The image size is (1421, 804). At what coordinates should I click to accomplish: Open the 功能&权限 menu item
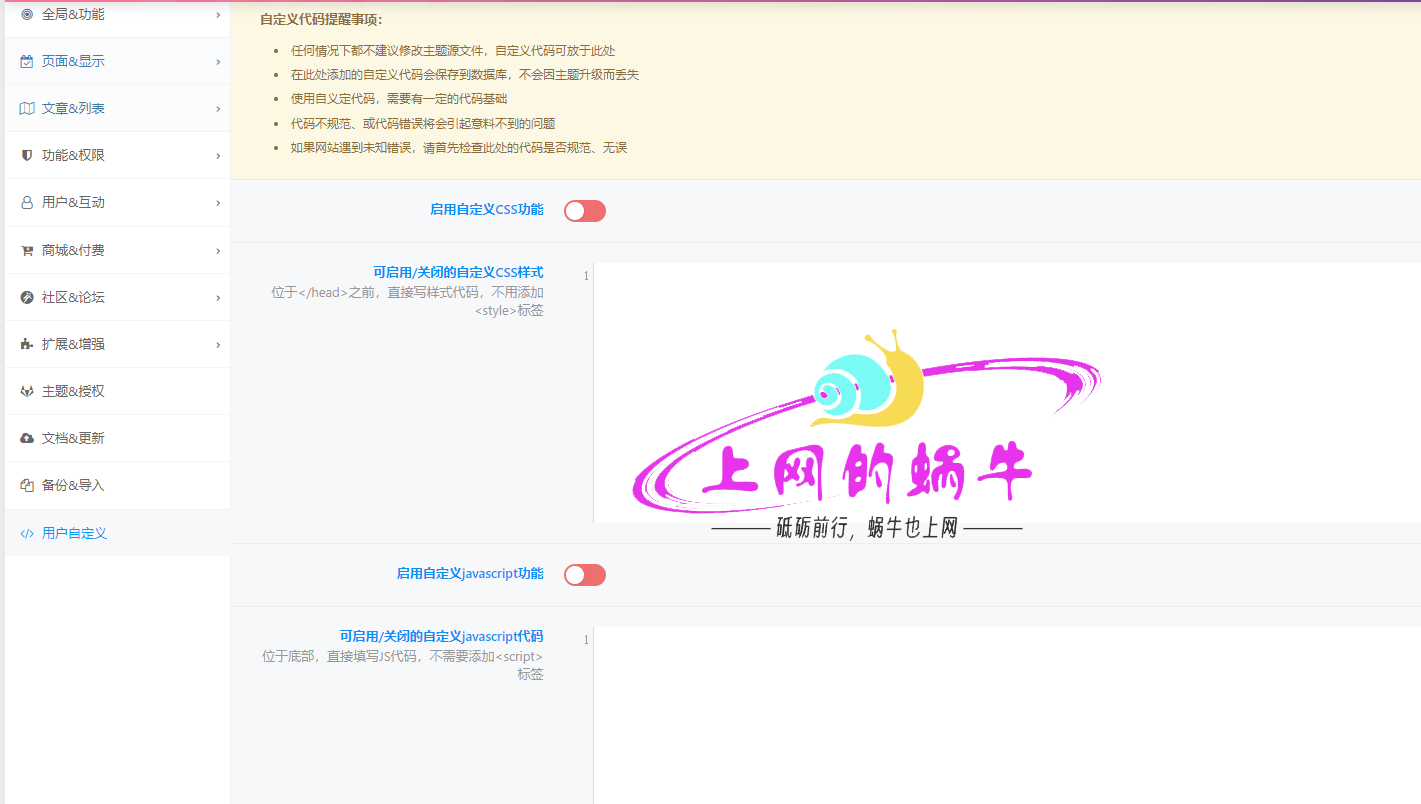coord(118,155)
